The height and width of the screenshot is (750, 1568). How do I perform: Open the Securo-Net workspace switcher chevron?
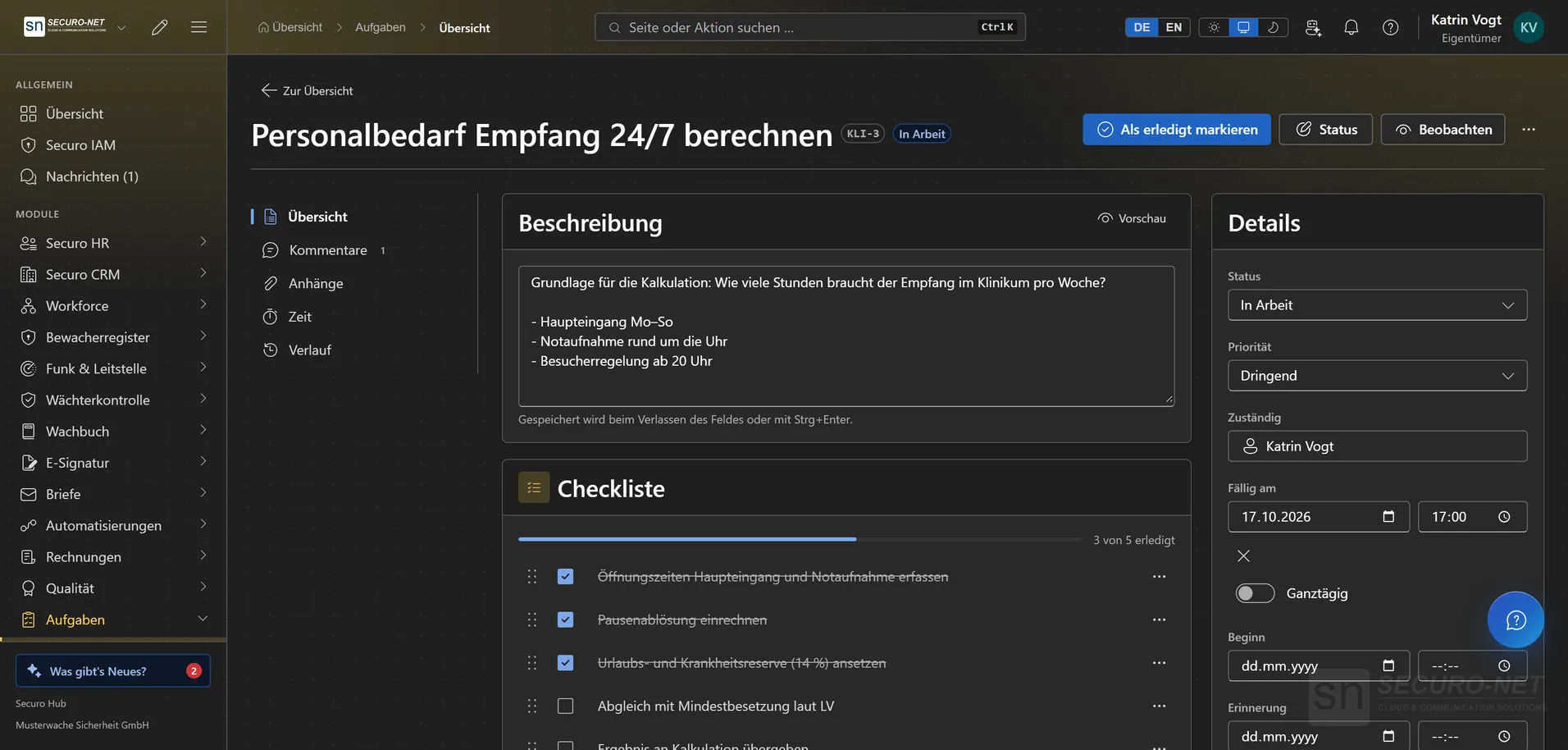click(121, 27)
